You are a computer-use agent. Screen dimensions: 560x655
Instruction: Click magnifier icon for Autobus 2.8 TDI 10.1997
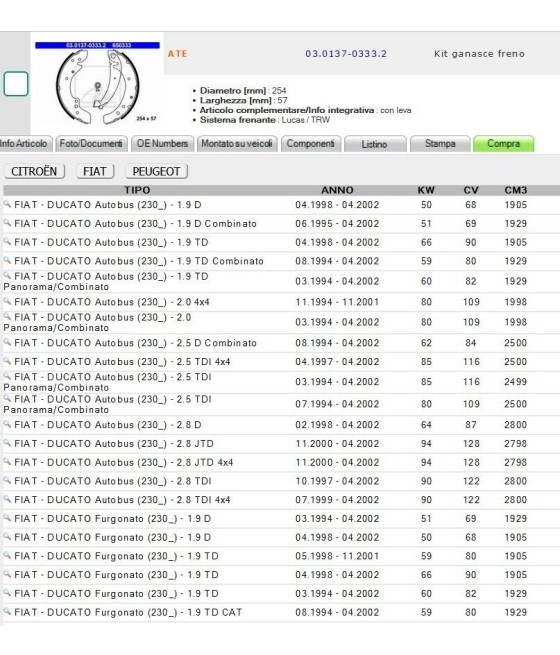[7, 480]
